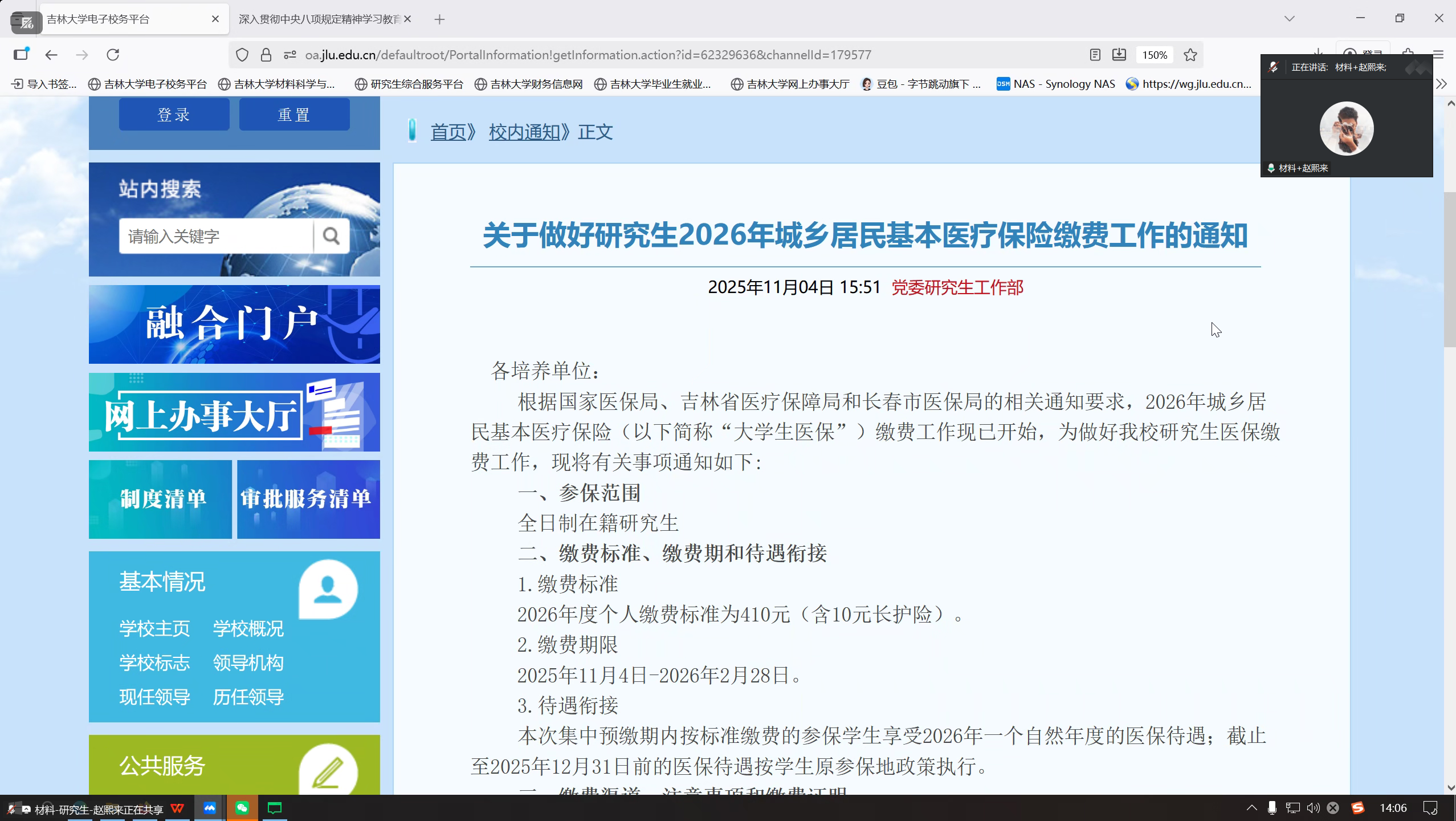1456x821 pixels.
Task: Click the site search magnifier icon
Action: click(331, 235)
